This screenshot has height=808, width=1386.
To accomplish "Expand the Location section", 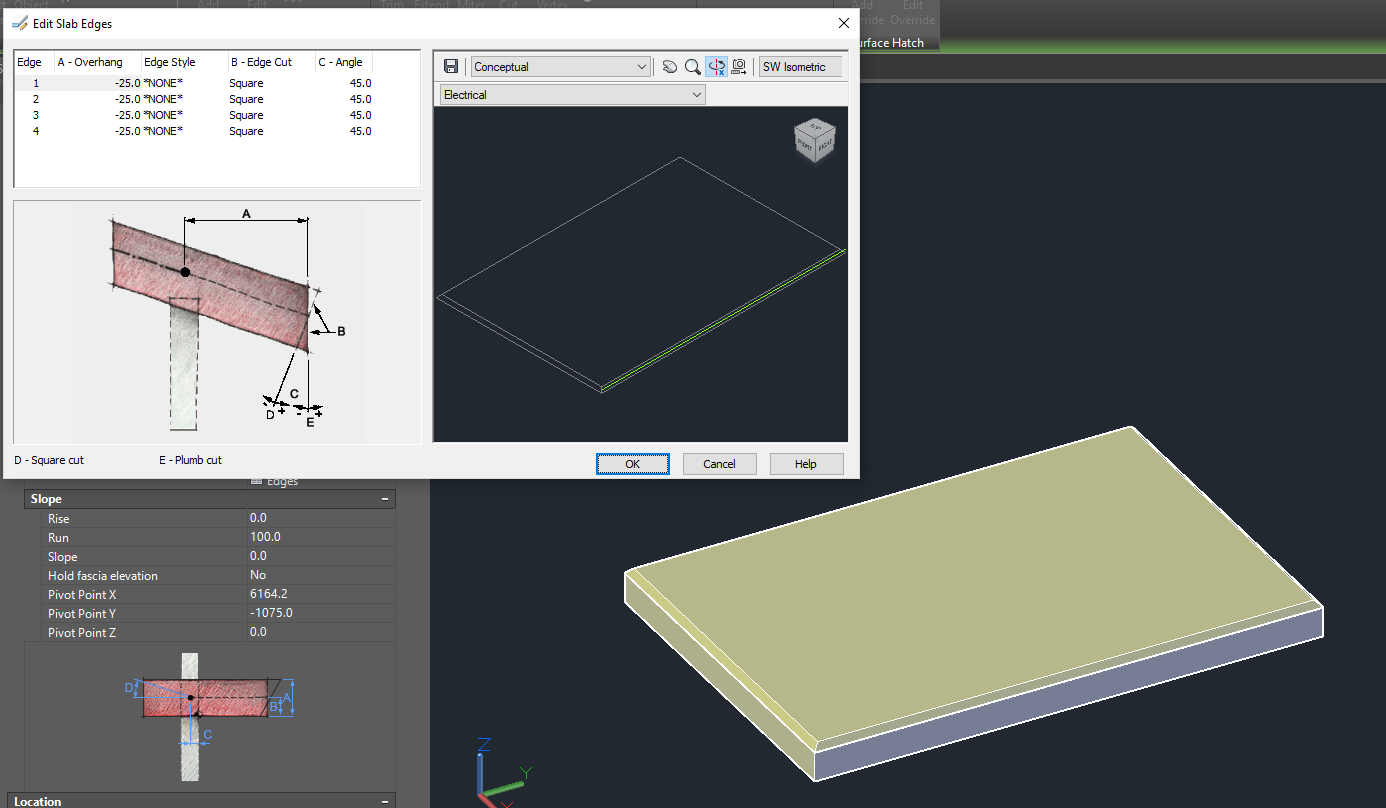I will click(x=384, y=801).
